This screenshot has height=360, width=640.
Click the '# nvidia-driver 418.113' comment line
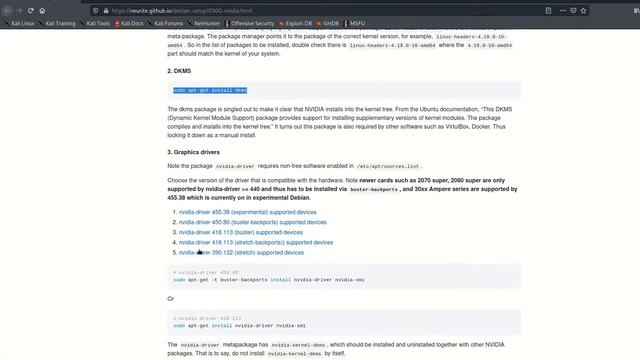(207, 318)
